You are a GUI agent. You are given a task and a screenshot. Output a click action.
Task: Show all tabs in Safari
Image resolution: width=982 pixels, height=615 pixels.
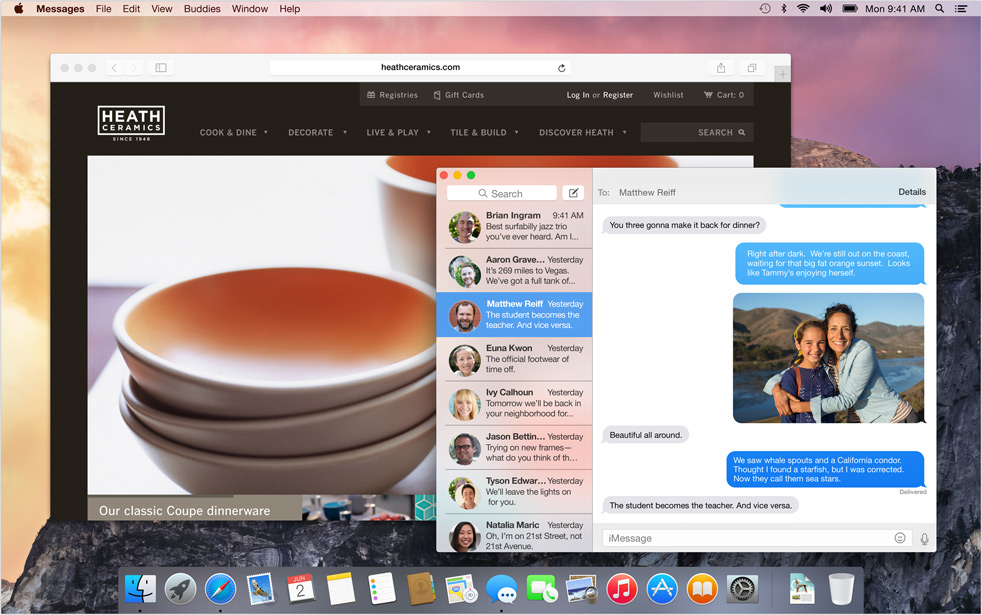pyautogui.click(x=752, y=68)
